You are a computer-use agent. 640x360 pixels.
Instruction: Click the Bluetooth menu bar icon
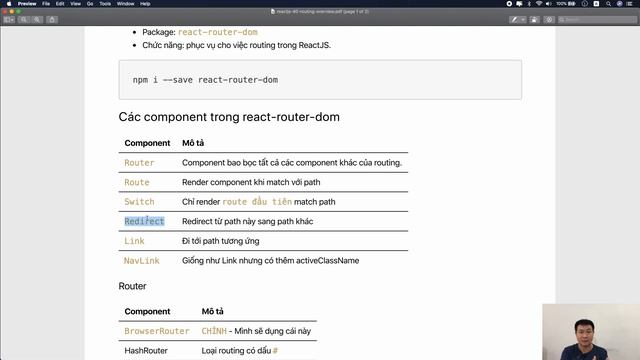coord(529,4)
